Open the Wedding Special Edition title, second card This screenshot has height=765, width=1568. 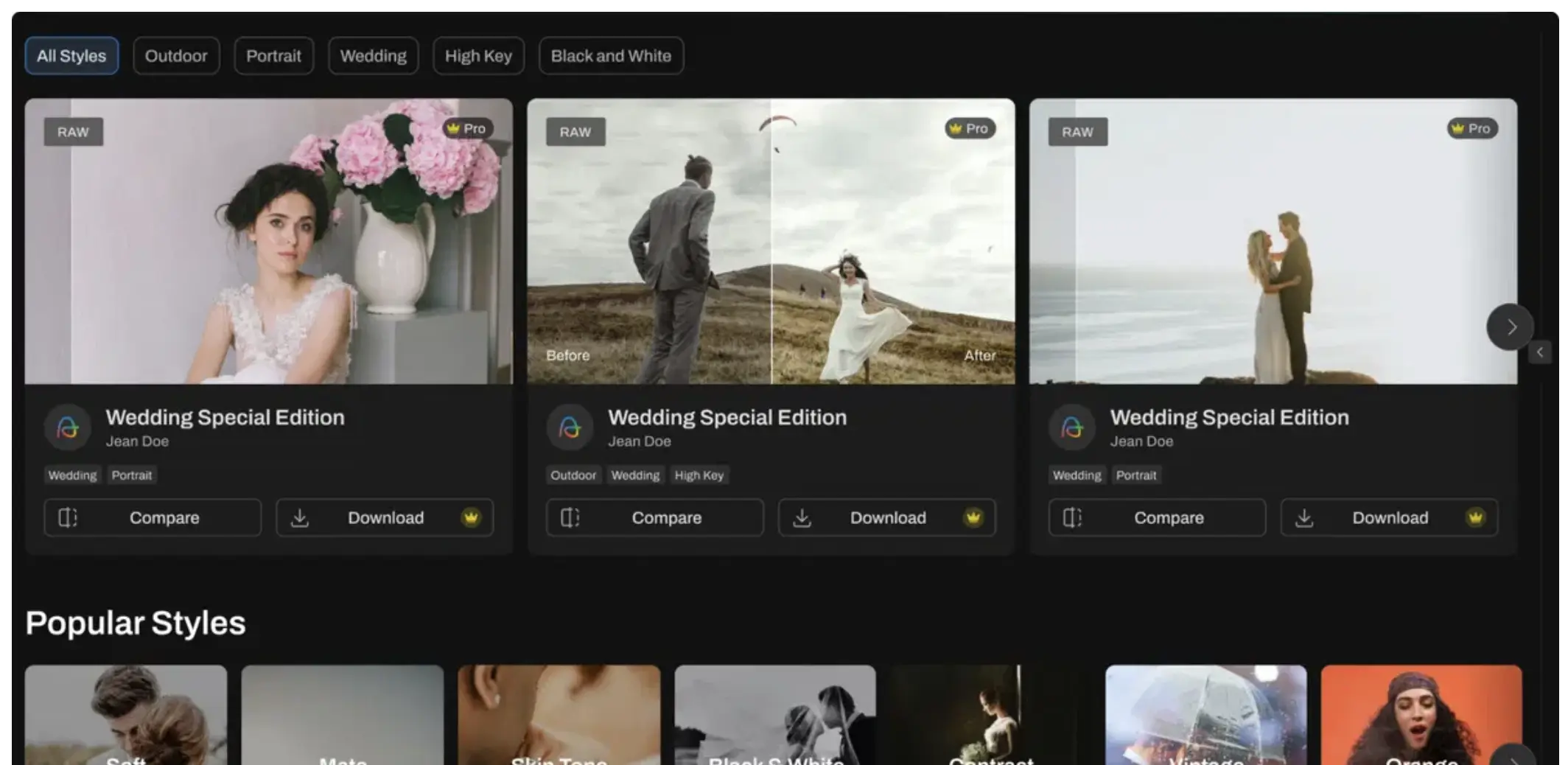tap(727, 417)
